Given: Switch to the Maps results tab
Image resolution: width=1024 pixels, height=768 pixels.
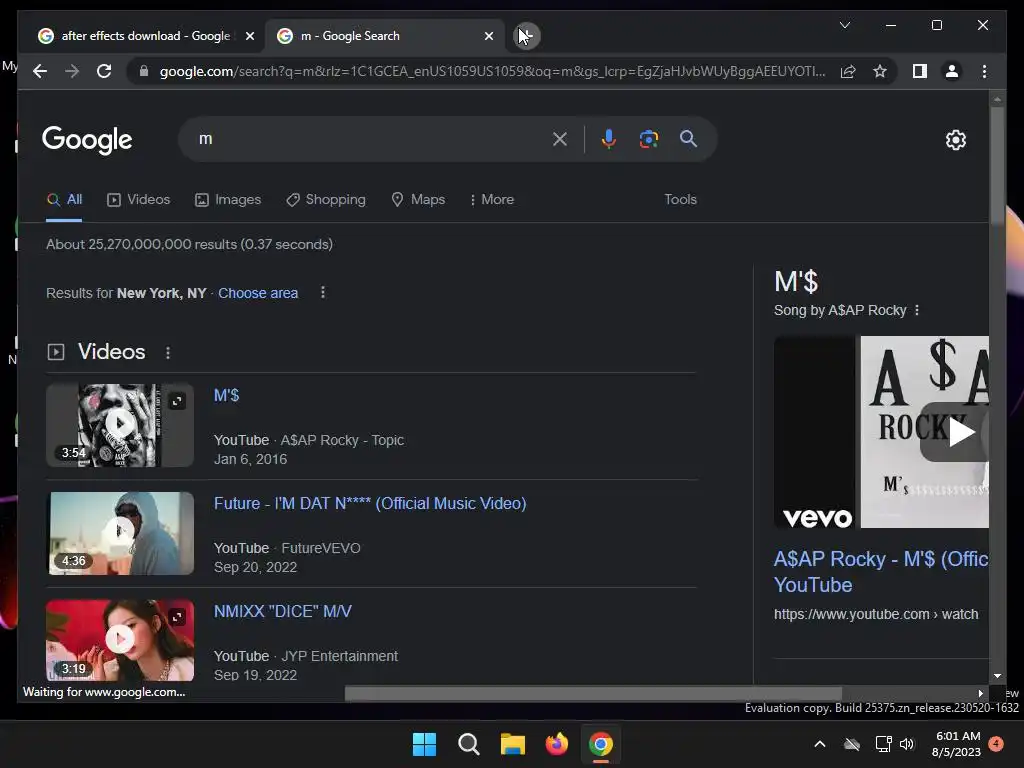Looking at the screenshot, I should tap(418, 200).
